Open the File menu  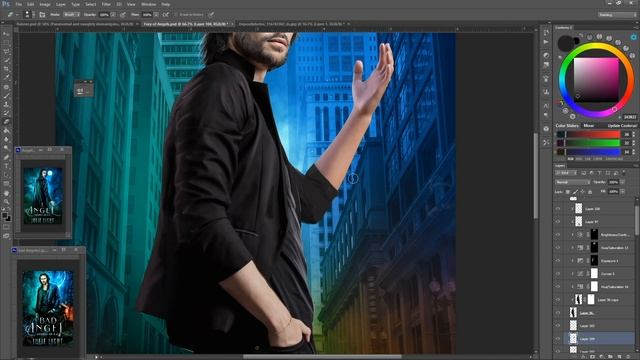point(18,4)
